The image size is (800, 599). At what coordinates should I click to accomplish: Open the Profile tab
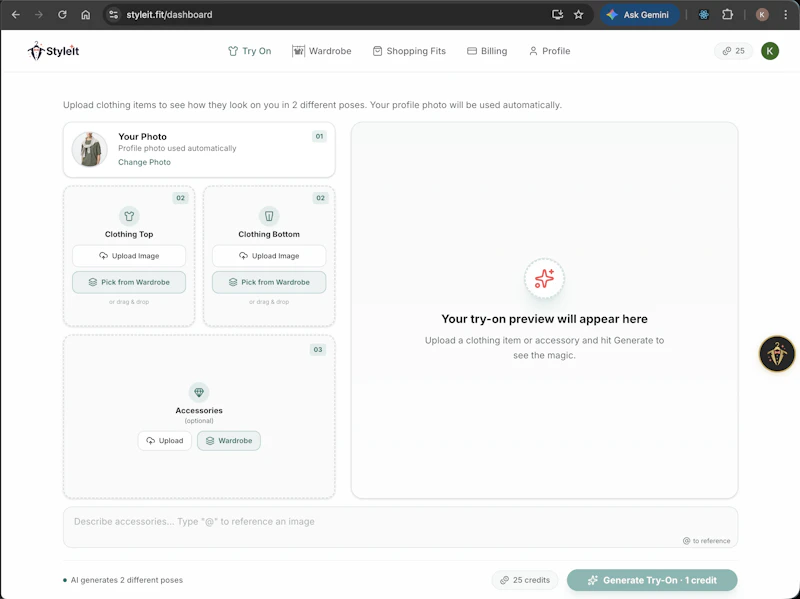[549, 51]
